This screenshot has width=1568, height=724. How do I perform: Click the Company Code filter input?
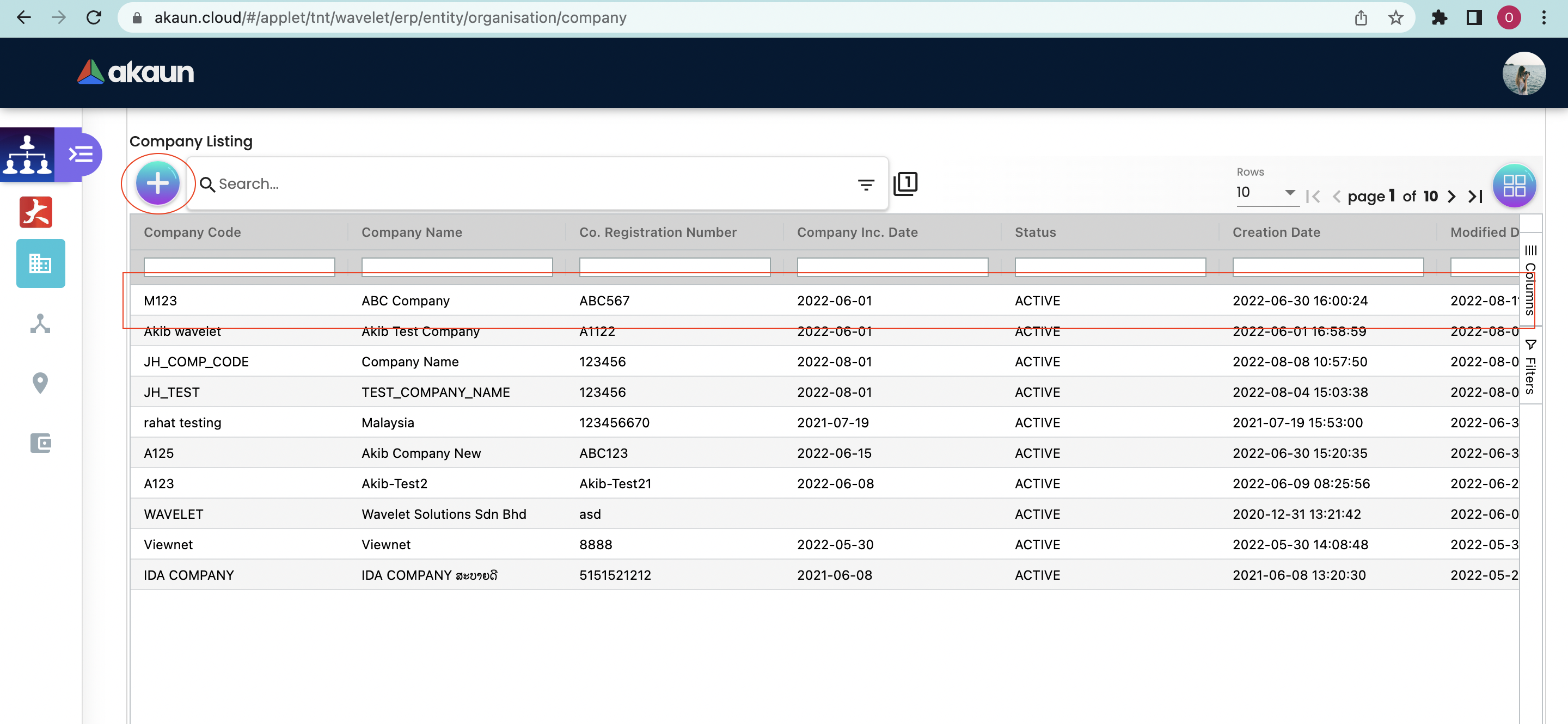(238, 267)
